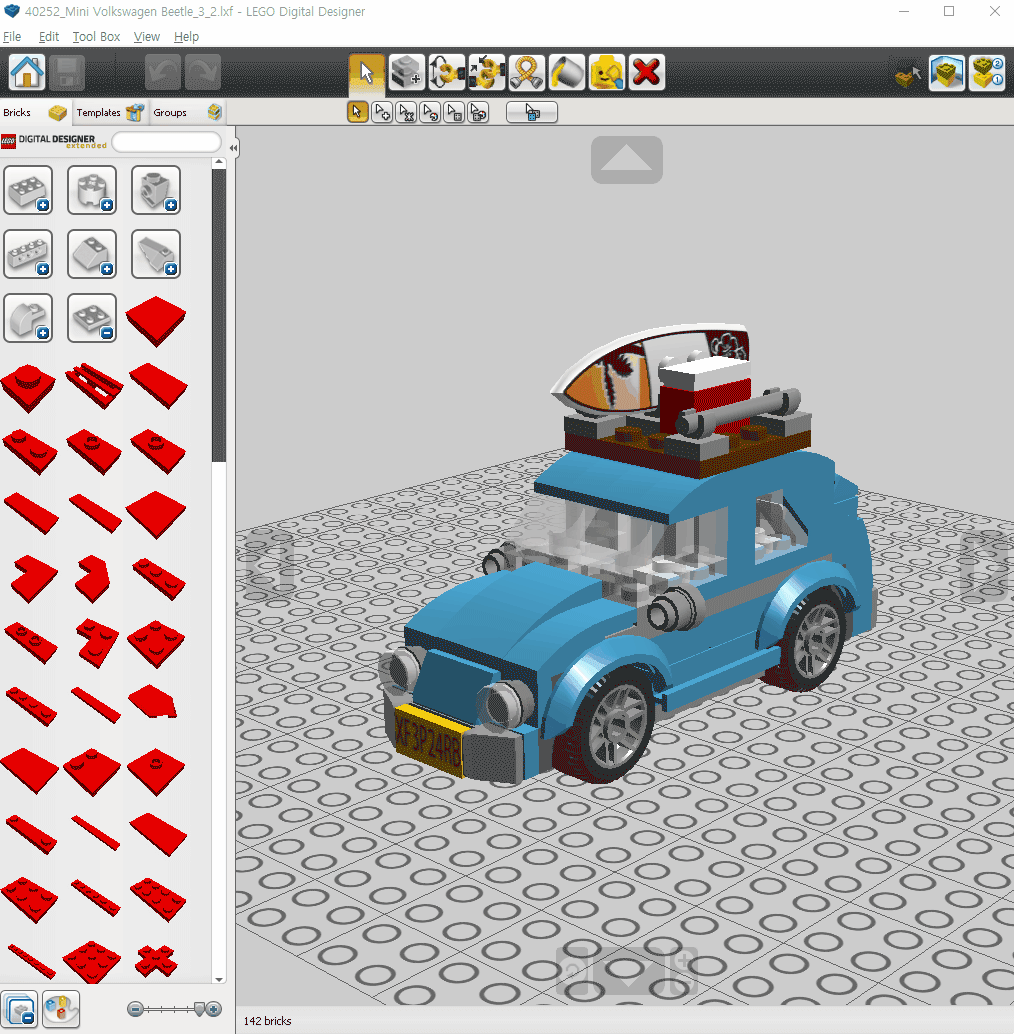Activate the Hinge tool
The image size is (1014, 1034).
tap(447, 73)
